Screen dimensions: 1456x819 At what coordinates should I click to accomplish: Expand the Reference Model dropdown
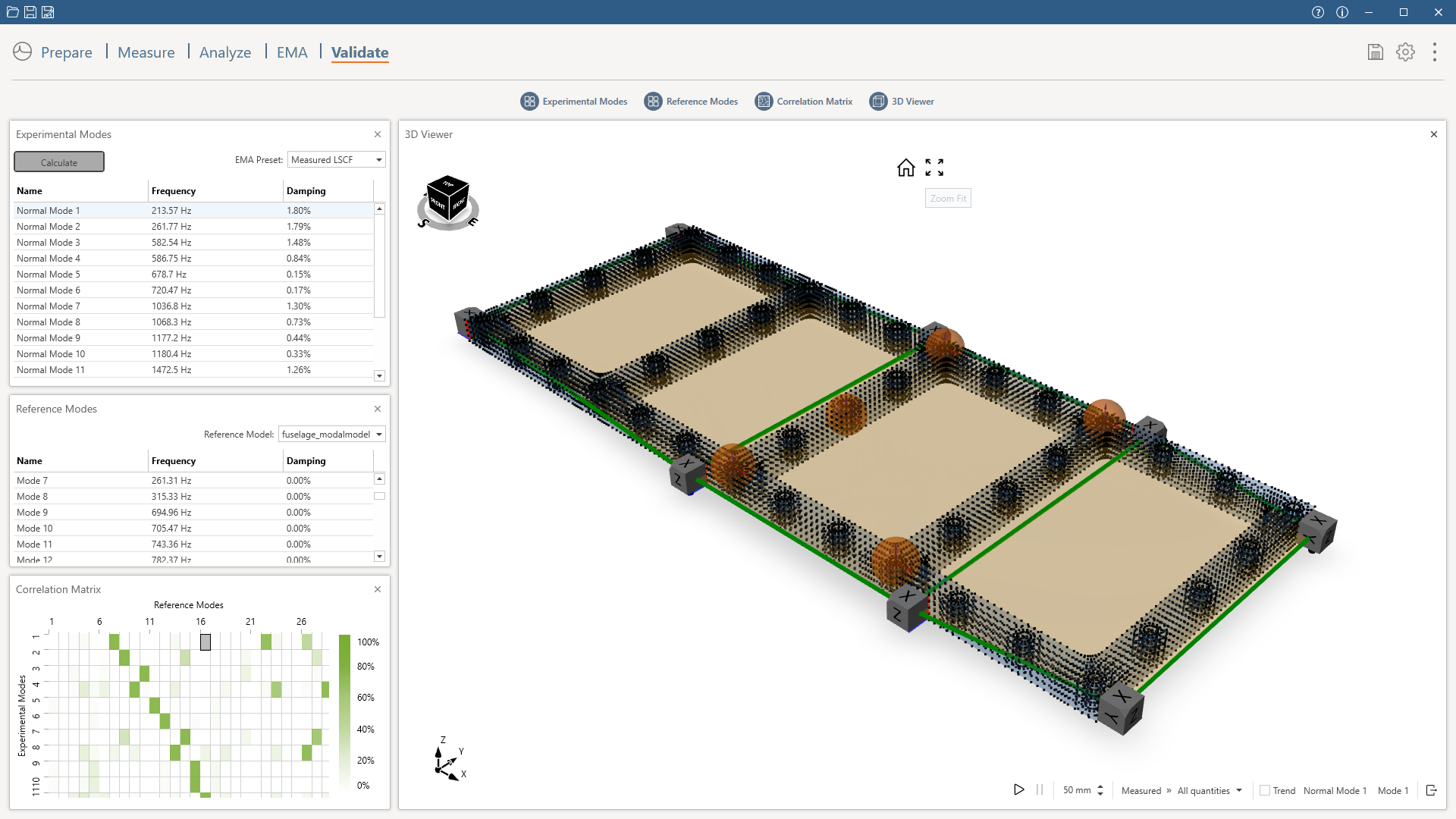click(332, 435)
